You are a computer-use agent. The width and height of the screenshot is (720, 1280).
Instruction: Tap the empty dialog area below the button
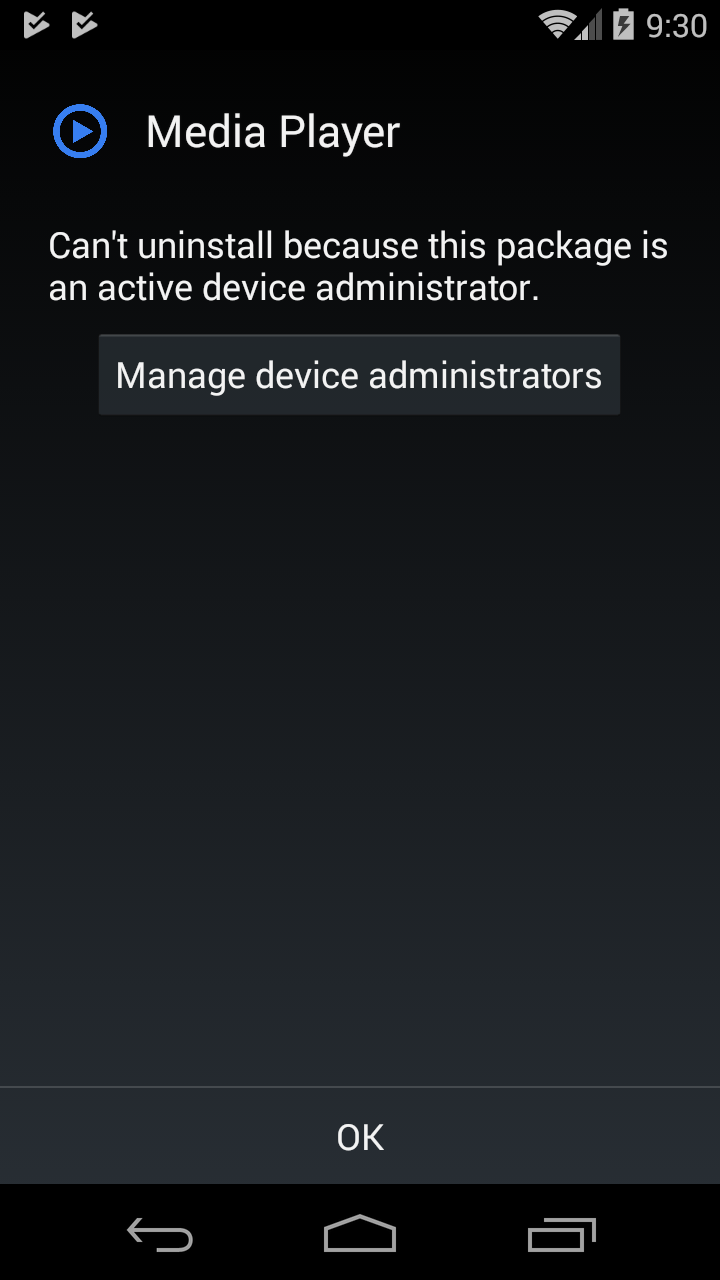(x=360, y=750)
